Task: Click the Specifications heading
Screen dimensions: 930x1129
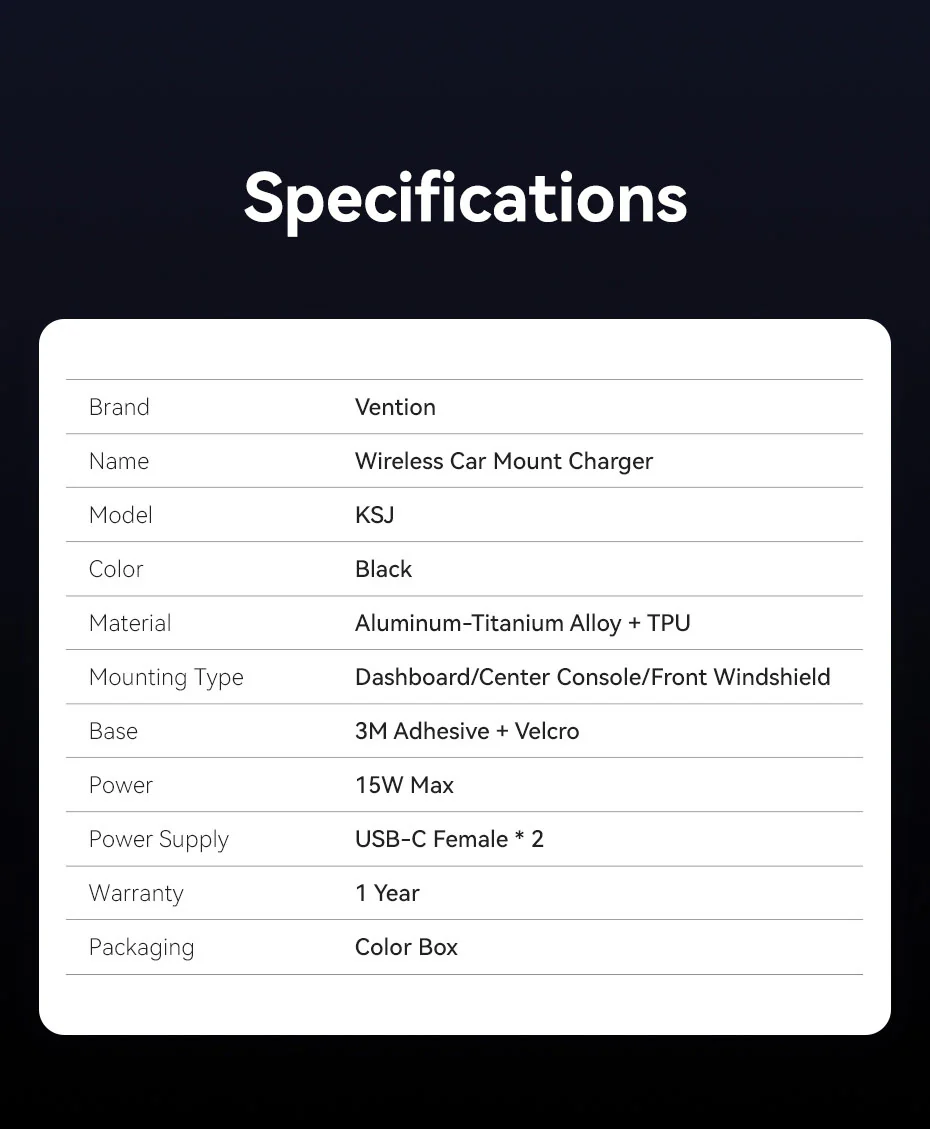Action: point(465,197)
